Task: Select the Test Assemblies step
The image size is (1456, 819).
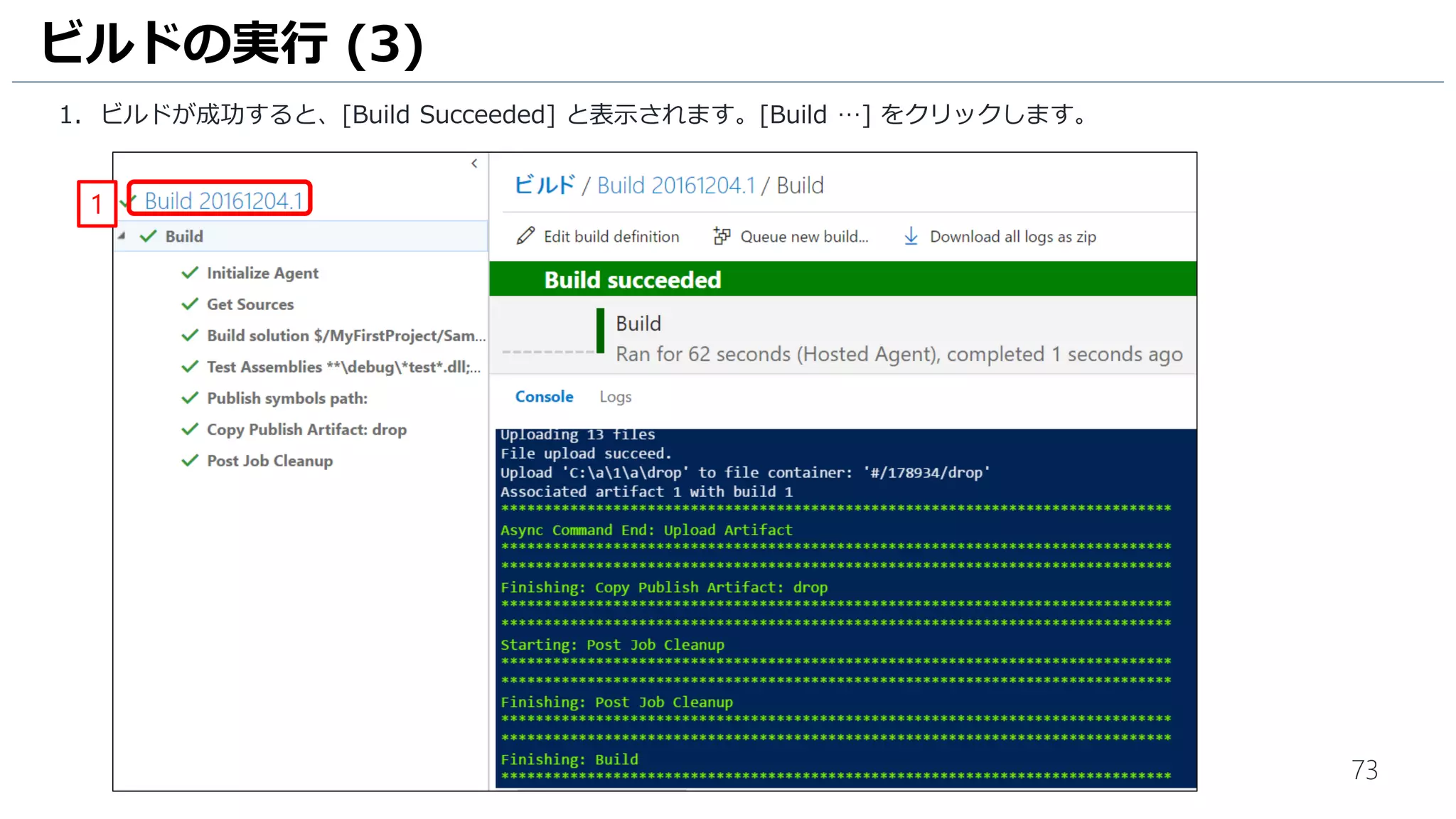Action: pos(344,367)
